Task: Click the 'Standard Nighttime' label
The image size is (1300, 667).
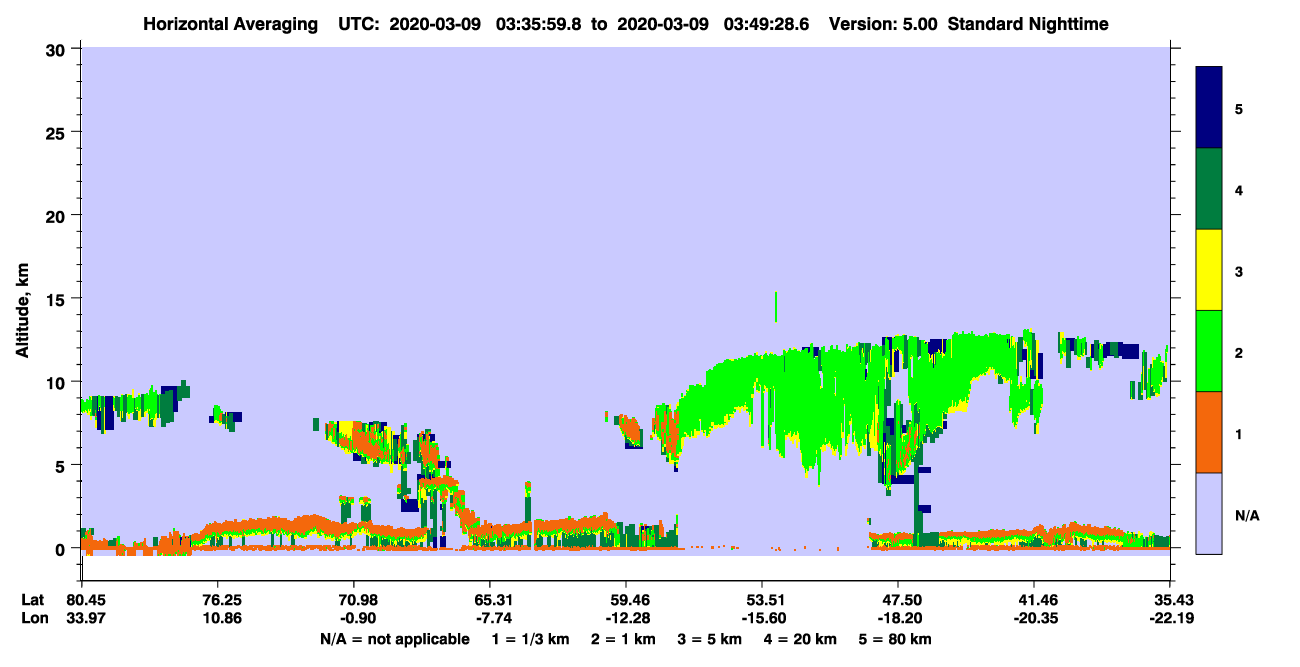Action: [1028, 24]
